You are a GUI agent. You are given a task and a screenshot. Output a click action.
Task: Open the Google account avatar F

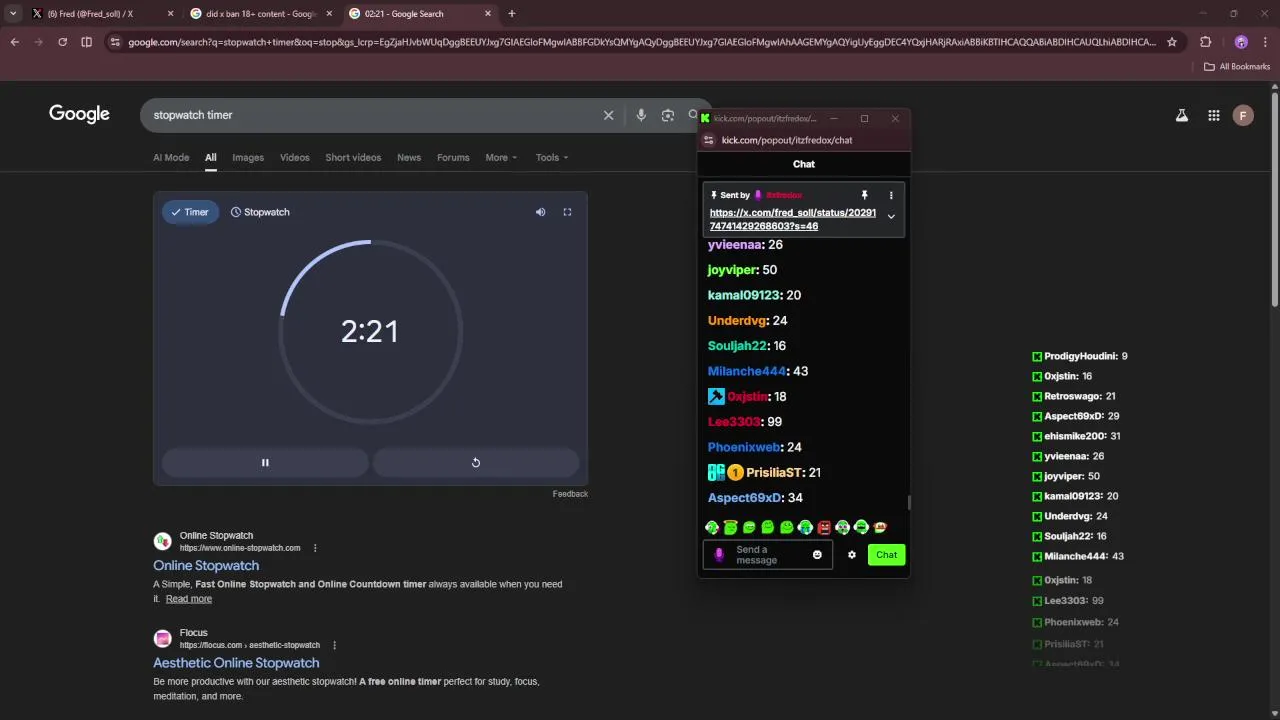coord(1243,115)
